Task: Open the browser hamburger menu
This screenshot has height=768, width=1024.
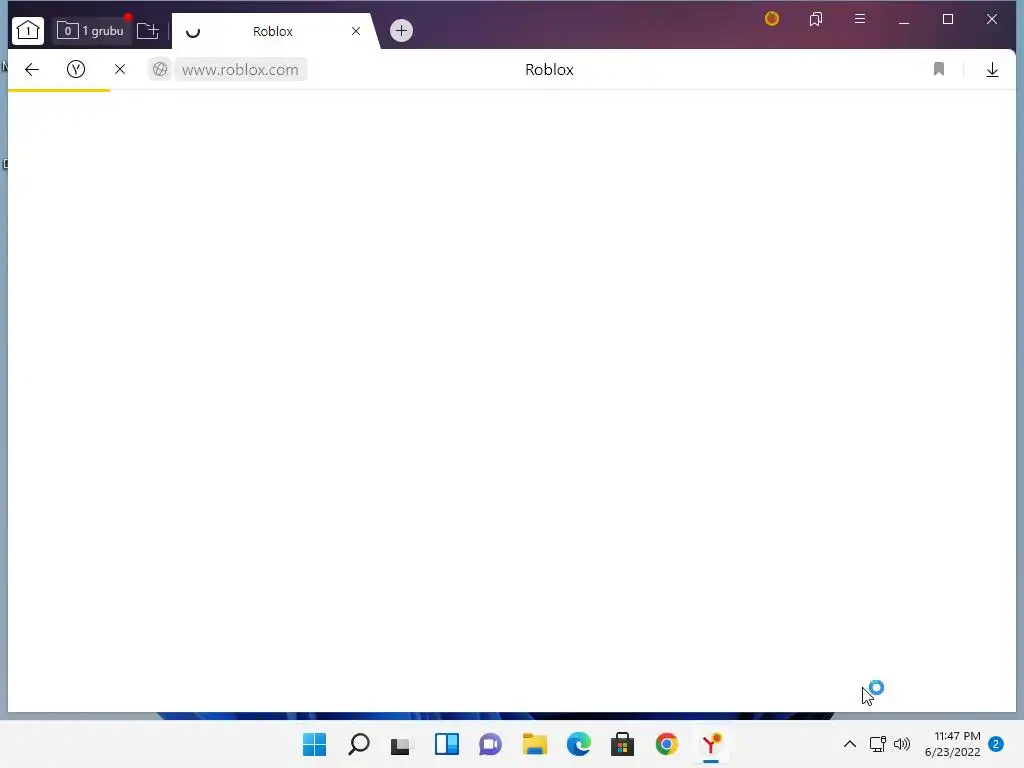Action: [x=860, y=19]
